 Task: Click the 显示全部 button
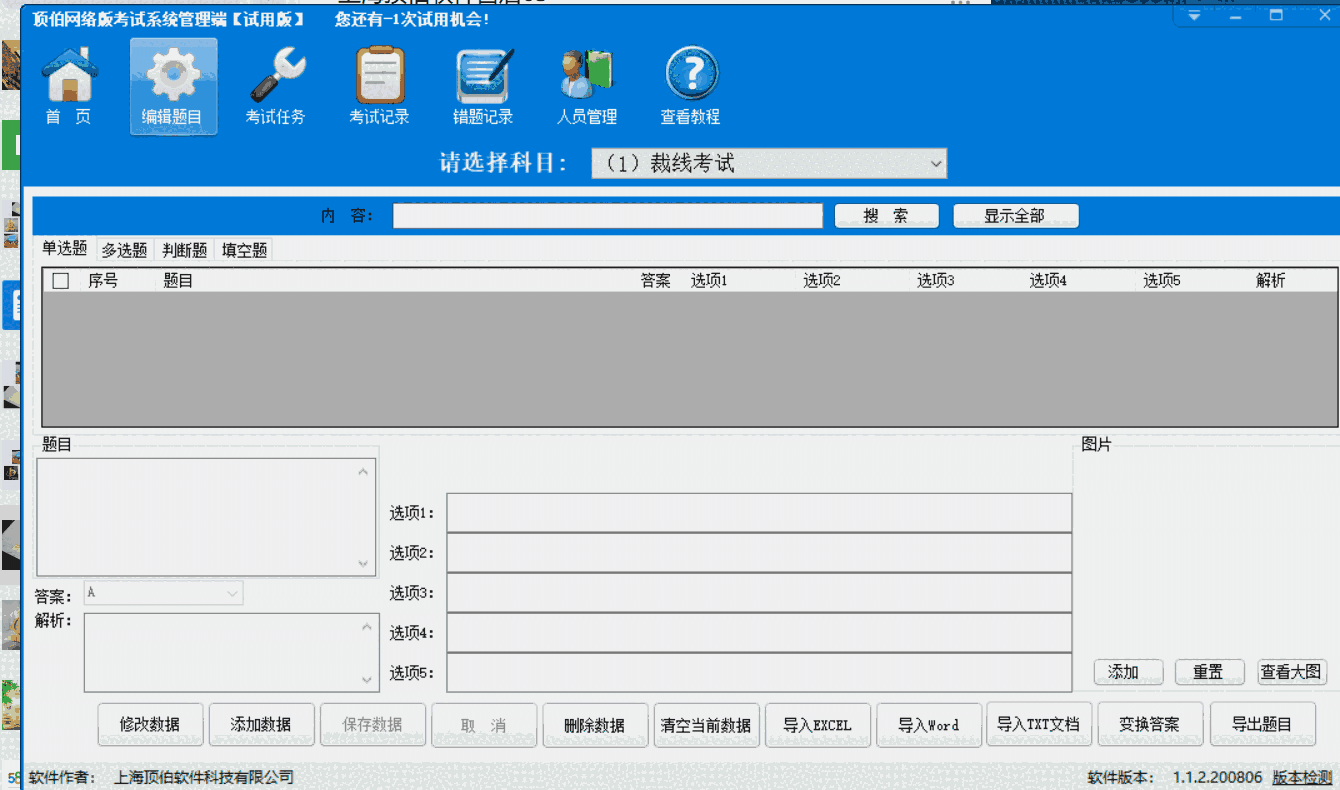(1015, 215)
